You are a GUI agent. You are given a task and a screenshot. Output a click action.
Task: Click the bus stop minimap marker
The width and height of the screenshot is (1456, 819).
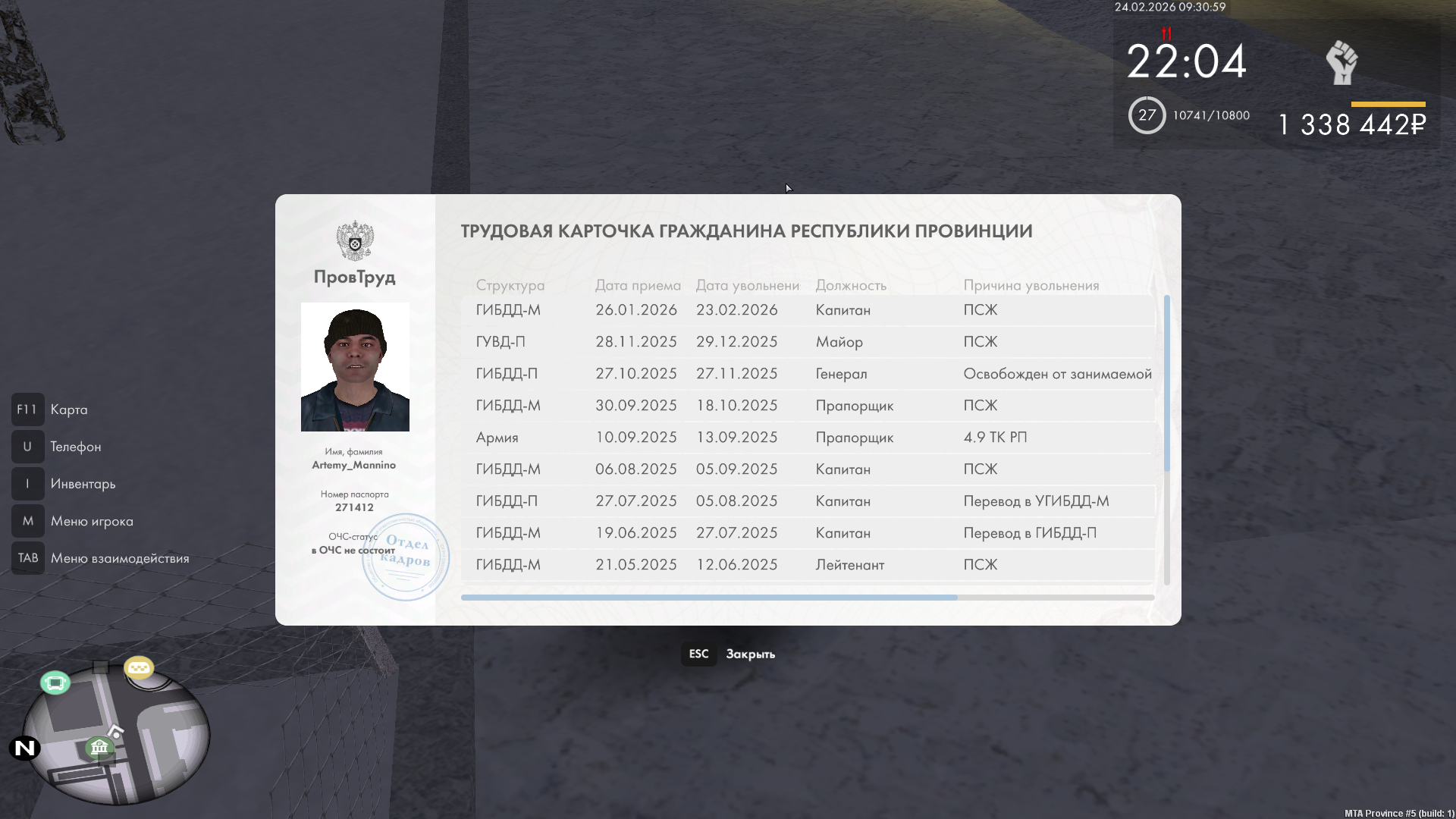tap(55, 682)
